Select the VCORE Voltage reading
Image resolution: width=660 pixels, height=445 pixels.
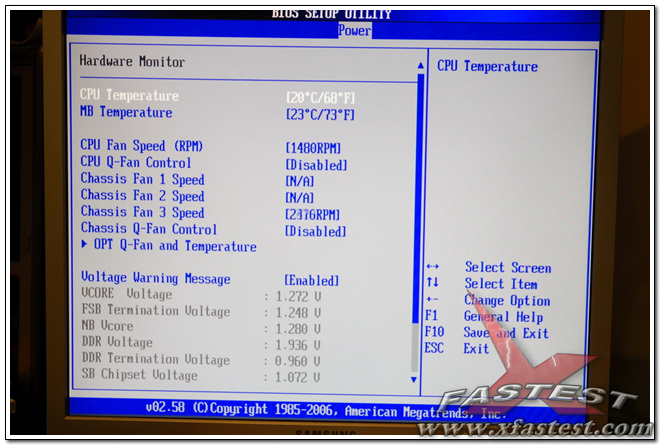292,296
